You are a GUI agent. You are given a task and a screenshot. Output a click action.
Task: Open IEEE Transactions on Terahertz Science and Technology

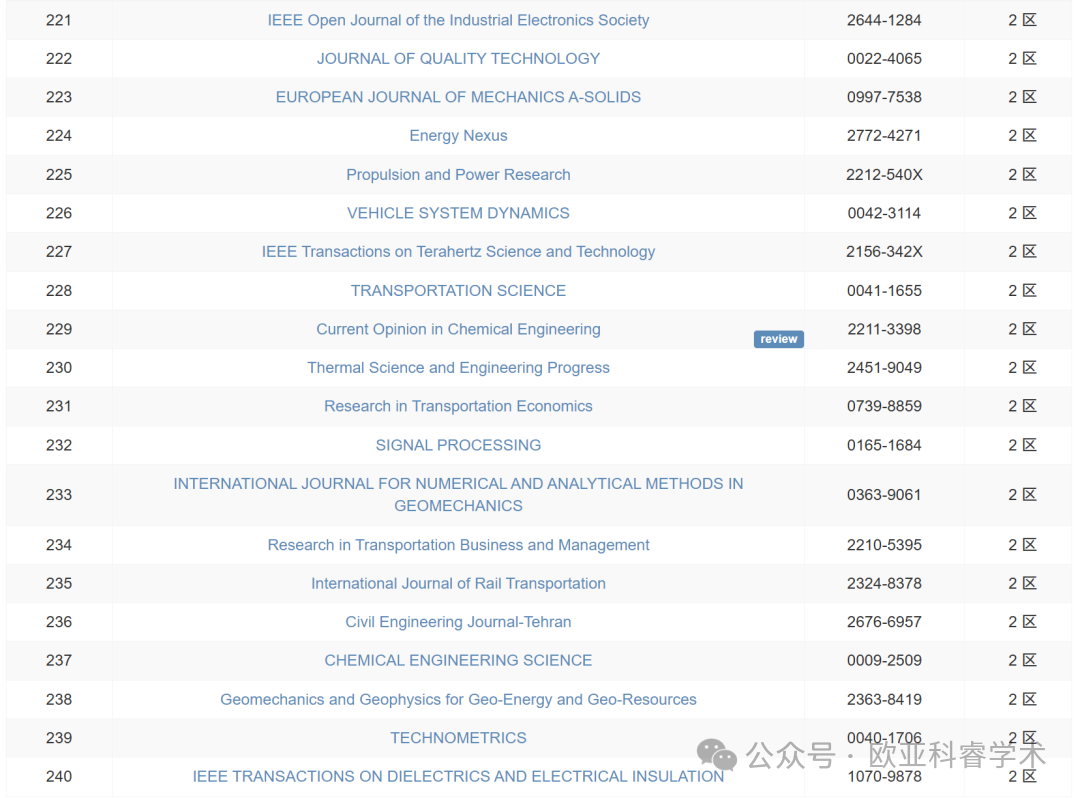coord(458,251)
